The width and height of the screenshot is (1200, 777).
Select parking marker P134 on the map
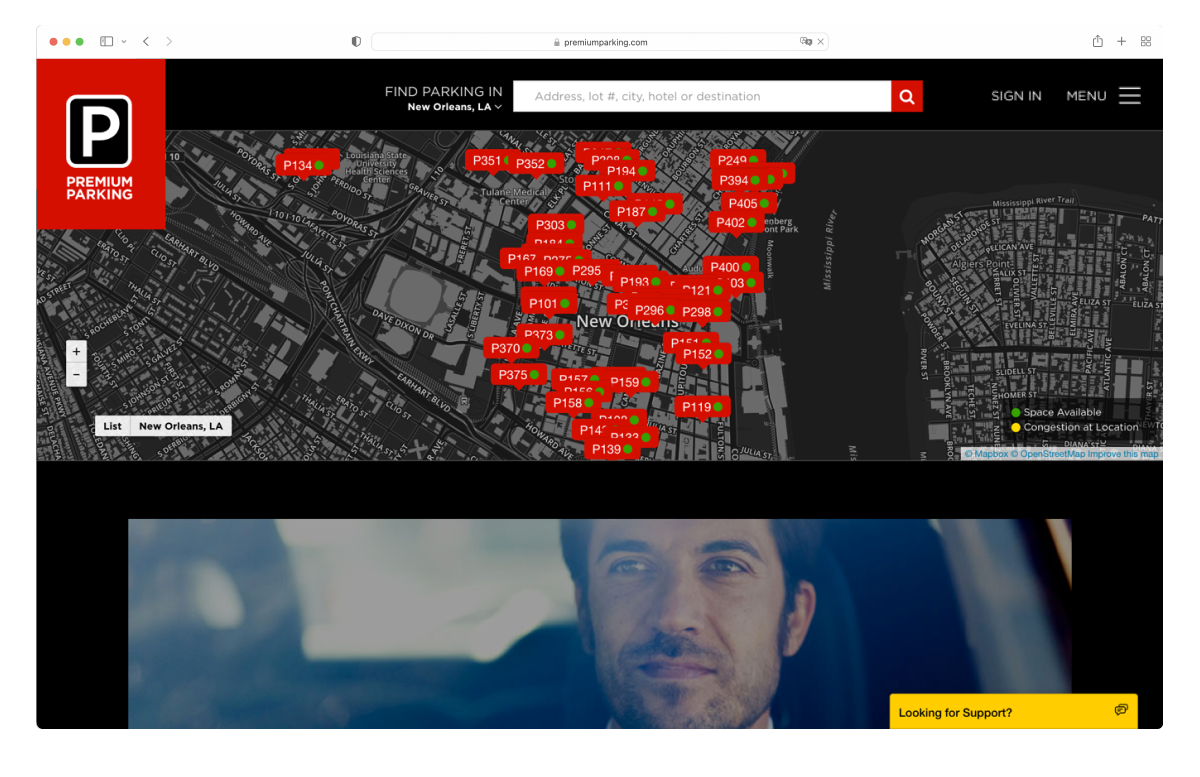[298, 166]
